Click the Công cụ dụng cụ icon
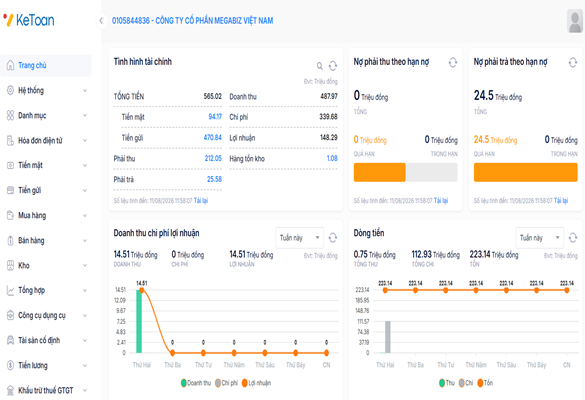 (10, 315)
